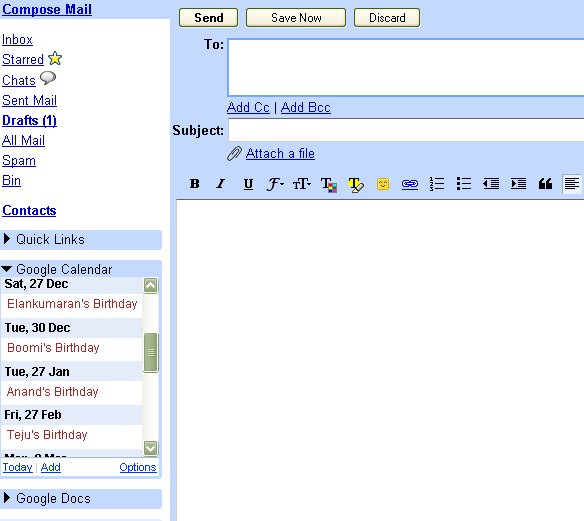Image resolution: width=584 pixels, height=521 pixels.
Task: Click the calendar Today link
Action: [x=18, y=467]
